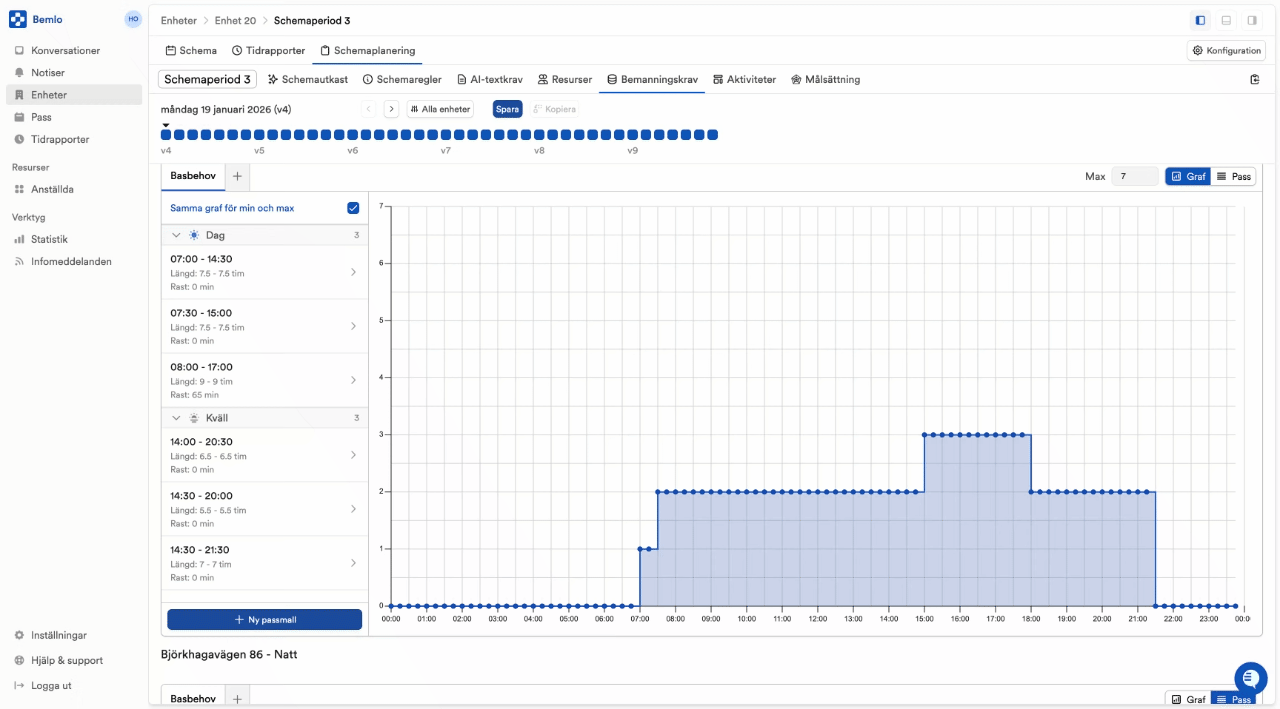
Task: Open the Resurser tab
Action: 565,79
